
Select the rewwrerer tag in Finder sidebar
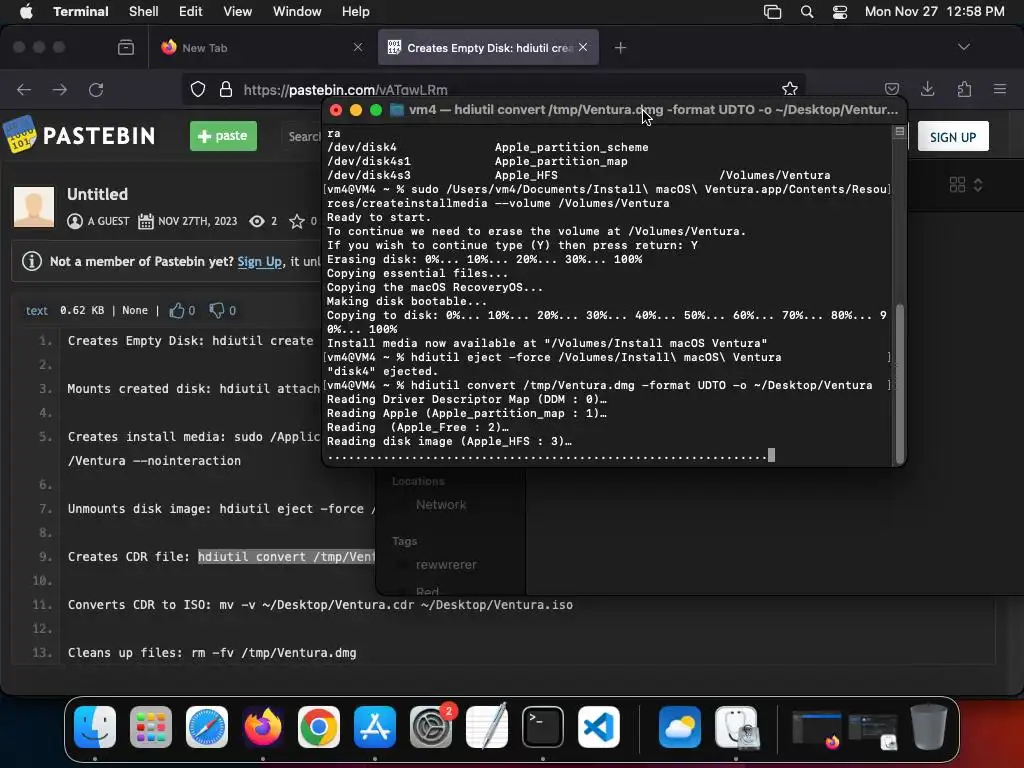tap(446, 564)
